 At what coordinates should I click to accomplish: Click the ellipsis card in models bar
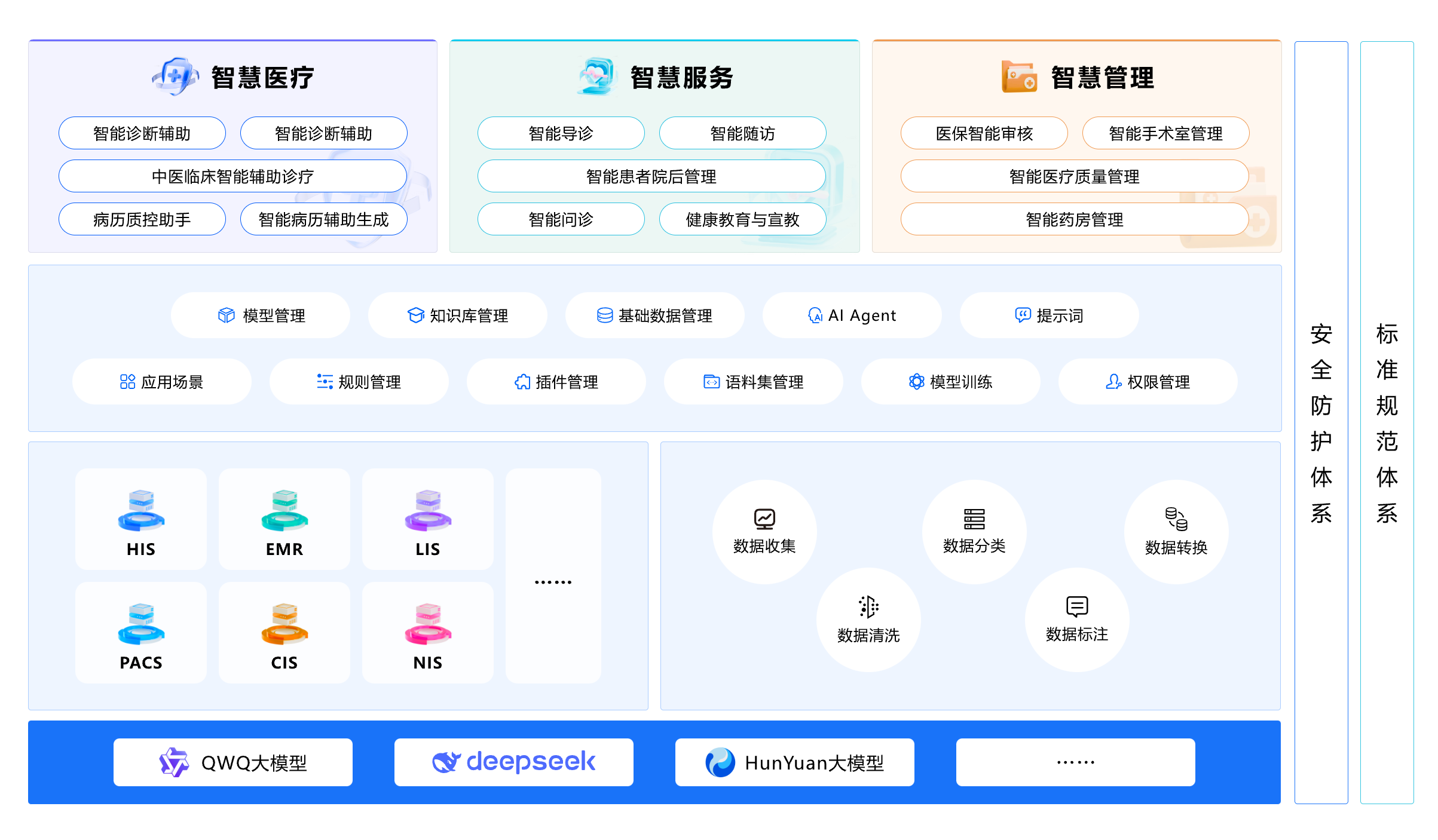(1076, 762)
